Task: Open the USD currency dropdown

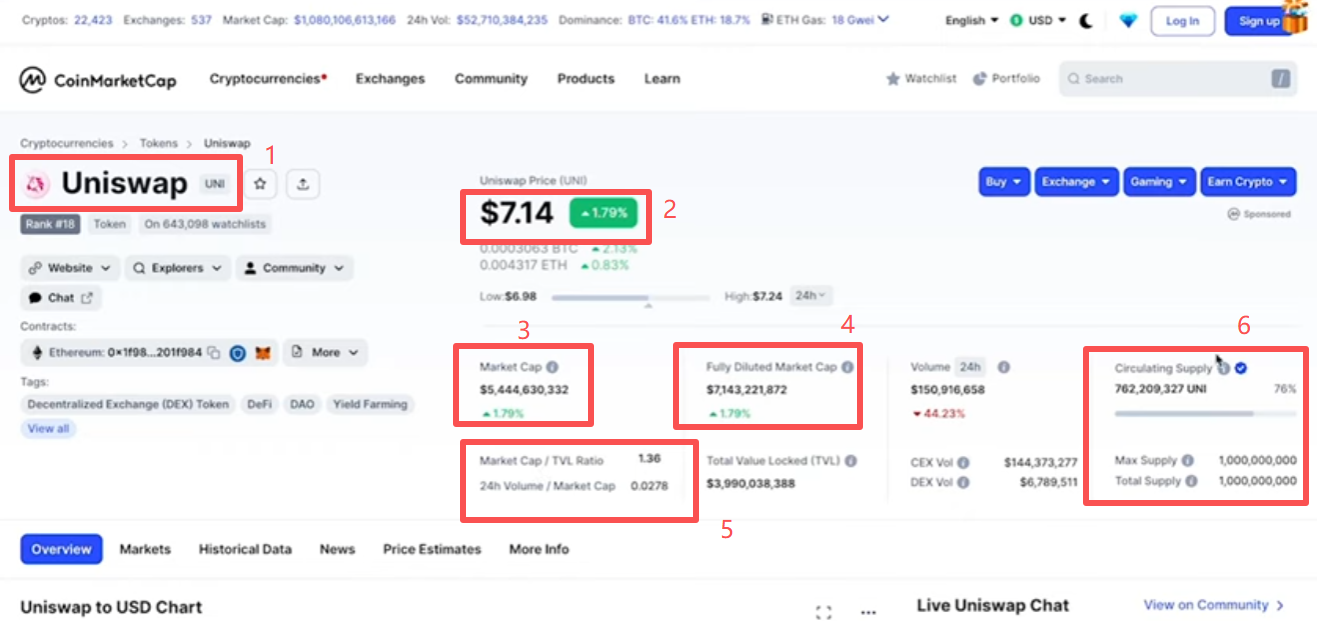Action: (x=1037, y=20)
